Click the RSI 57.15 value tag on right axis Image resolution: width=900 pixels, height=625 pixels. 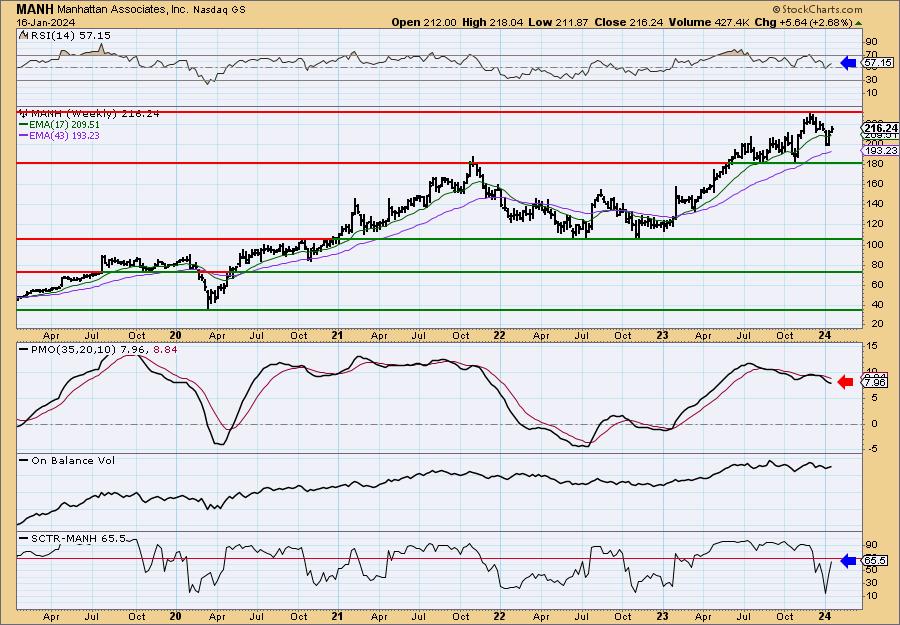[x=878, y=63]
